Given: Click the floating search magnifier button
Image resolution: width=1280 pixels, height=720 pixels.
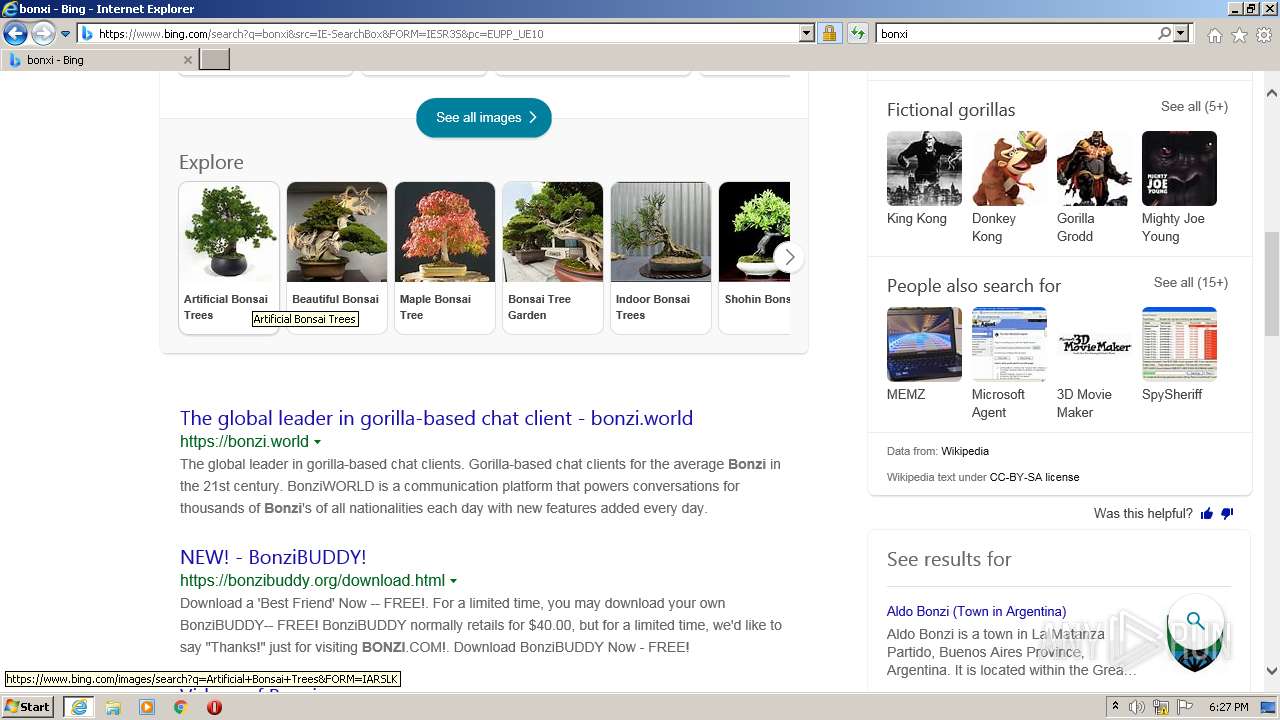Looking at the screenshot, I should (1195, 621).
